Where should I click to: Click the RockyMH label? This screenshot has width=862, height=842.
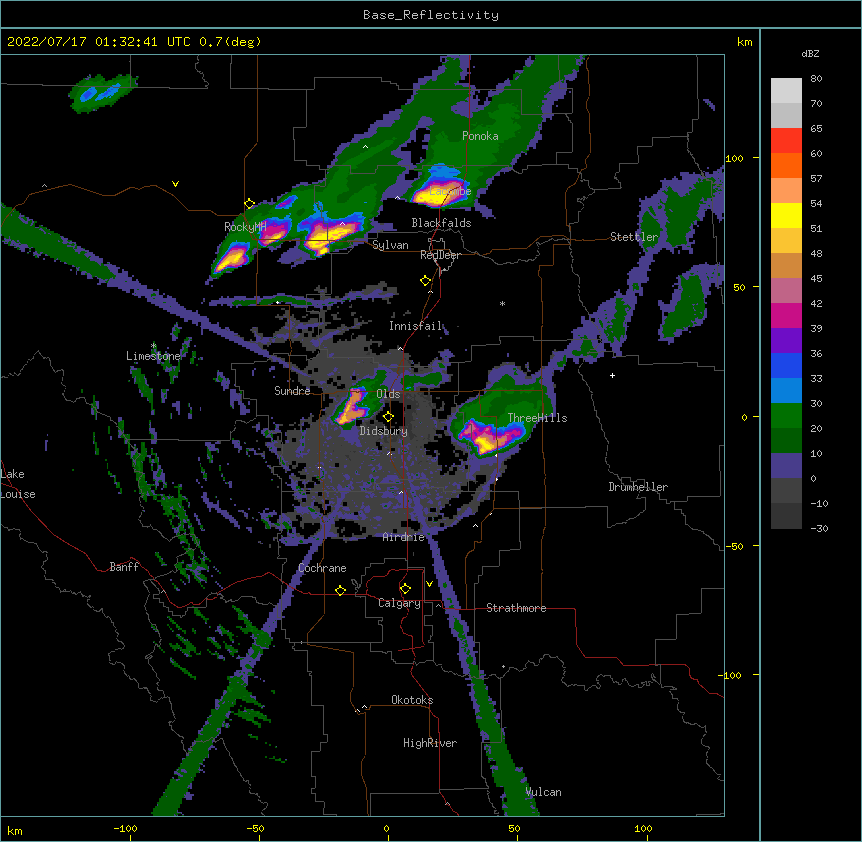(245, 226)
